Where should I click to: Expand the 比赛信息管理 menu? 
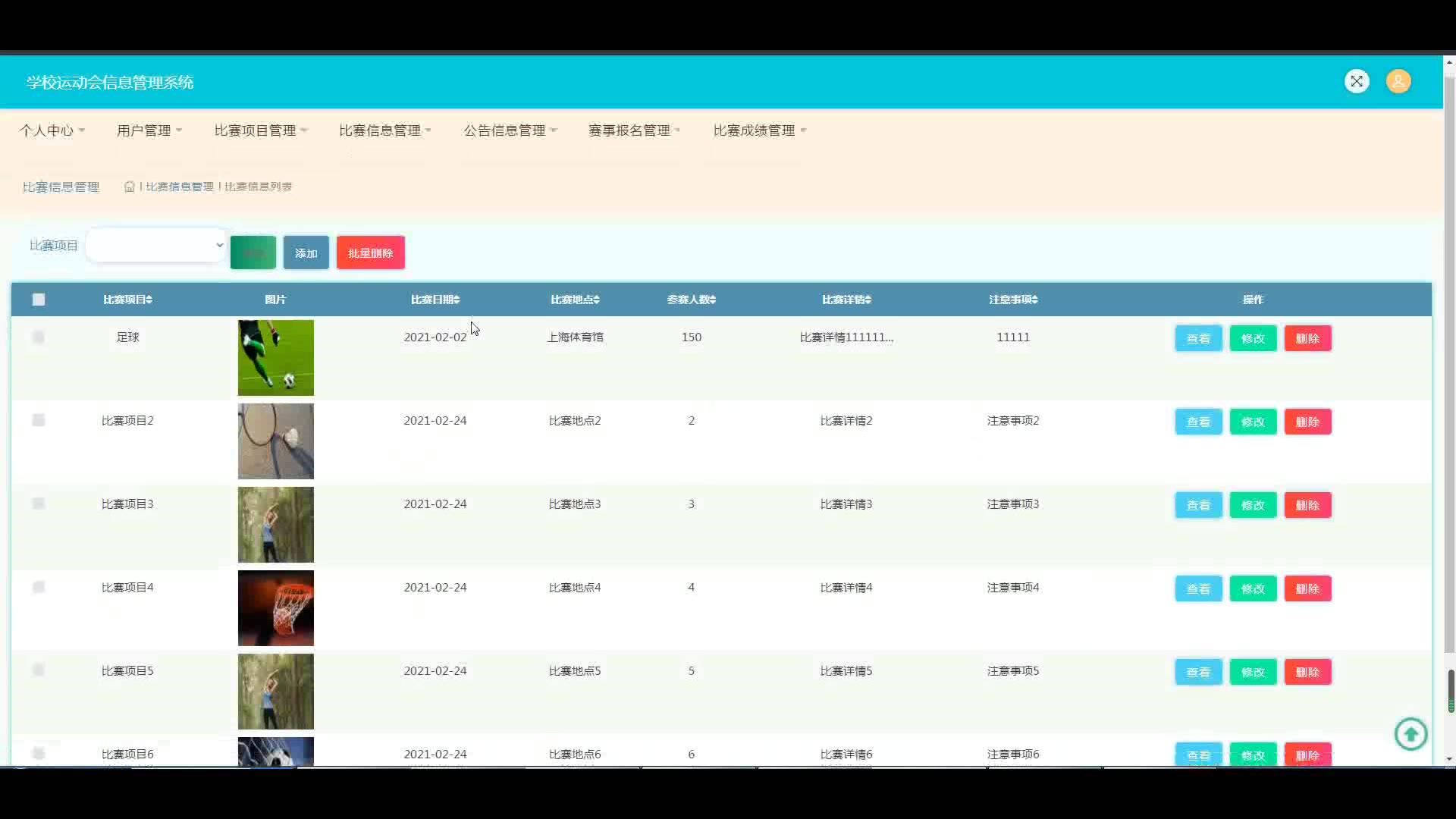[x=385, y=130]
